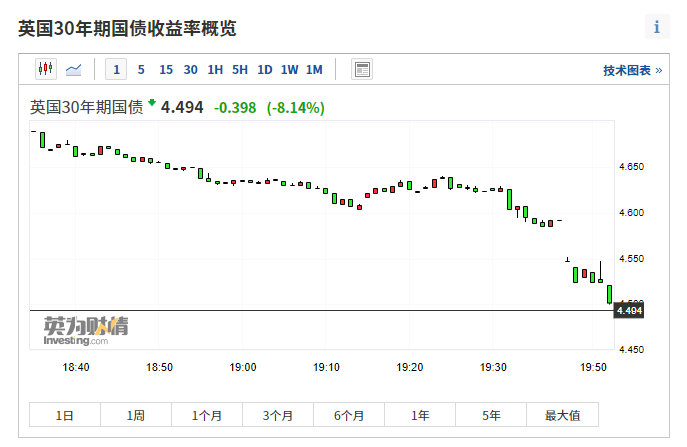The image size is (687, 447).
Task: Switch to the area line chart icon
Action: click(74, 69)
